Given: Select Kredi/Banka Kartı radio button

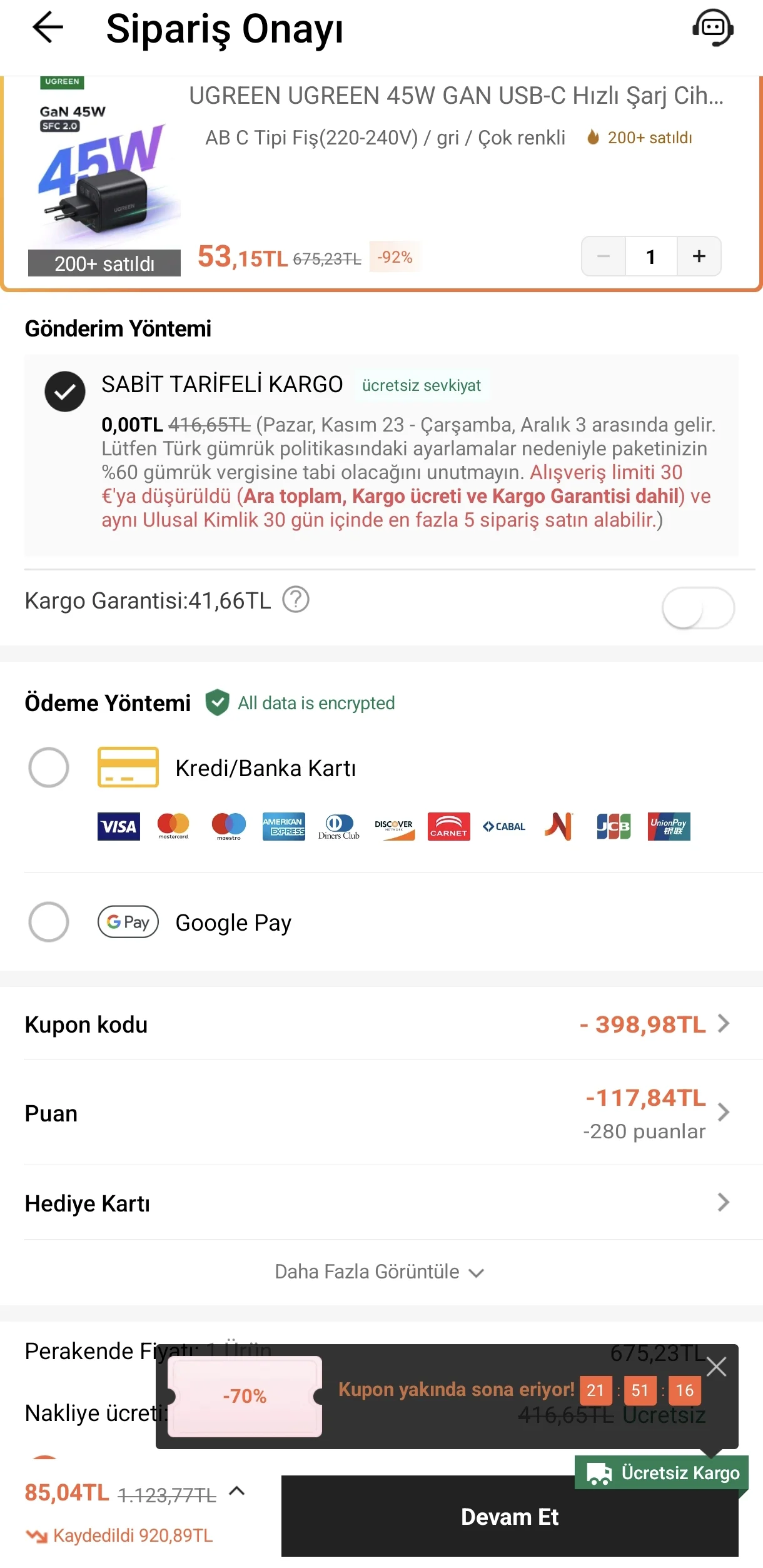Looking at the screenshot, I should [49, 767].
